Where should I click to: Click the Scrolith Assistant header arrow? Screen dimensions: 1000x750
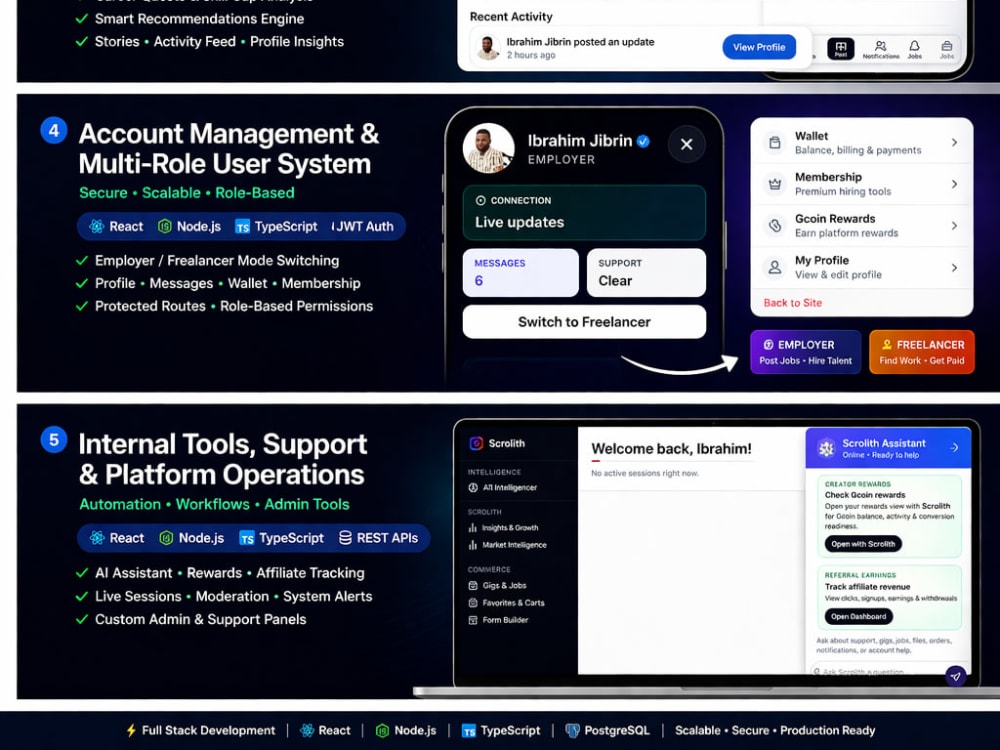coord(954,448)
